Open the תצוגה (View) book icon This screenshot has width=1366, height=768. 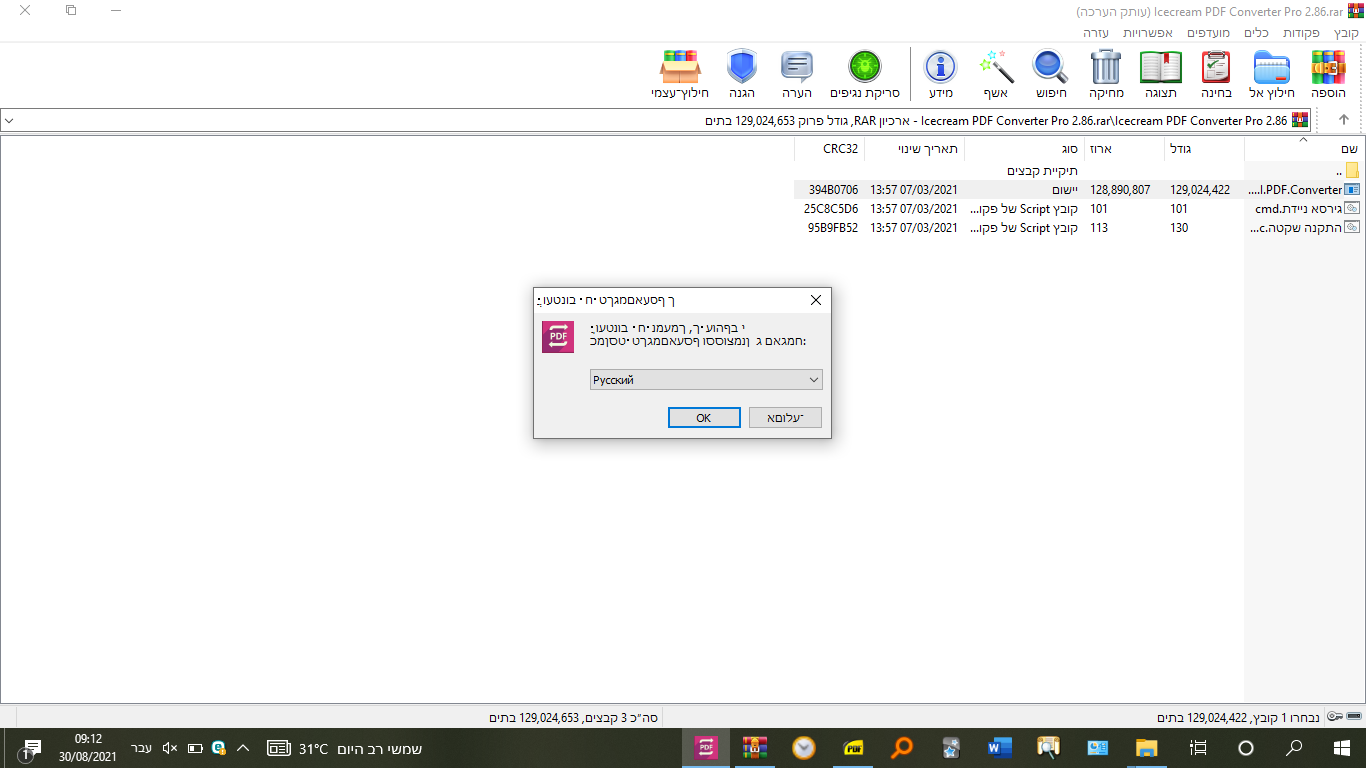pos(1161,74)
